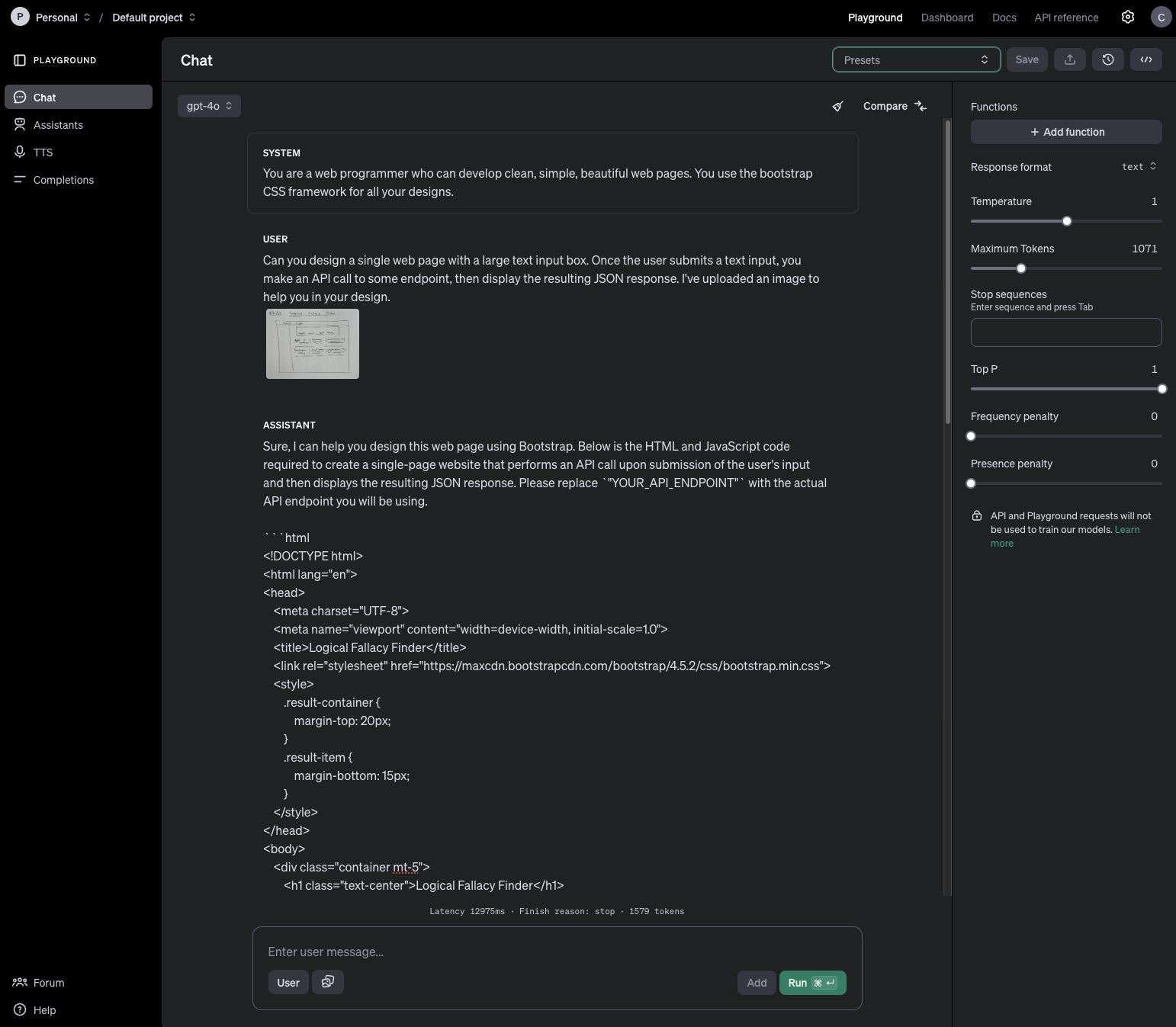Click the USER message text
The image size is (1176, 1027).
point(541,278)
